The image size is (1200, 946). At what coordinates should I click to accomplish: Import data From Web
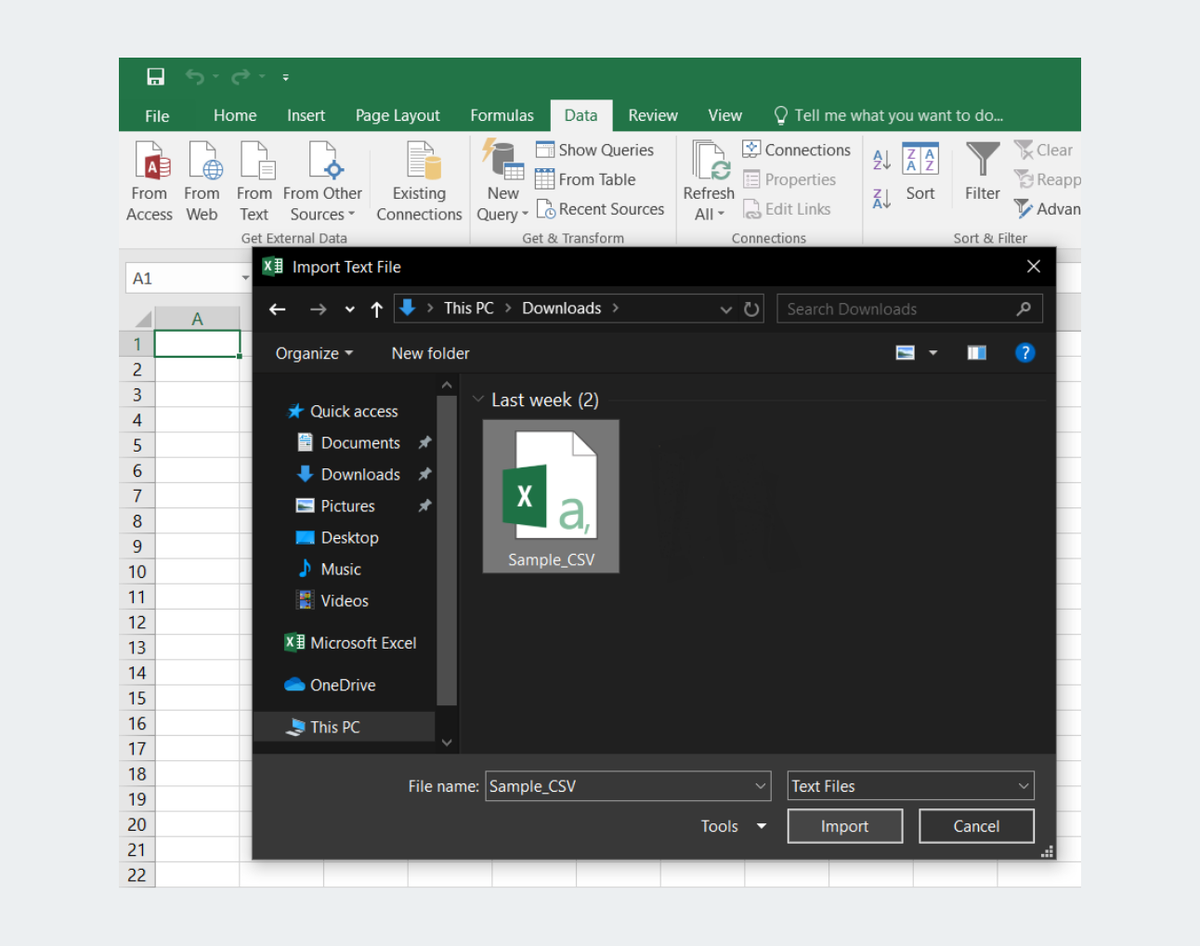(202, 181)
